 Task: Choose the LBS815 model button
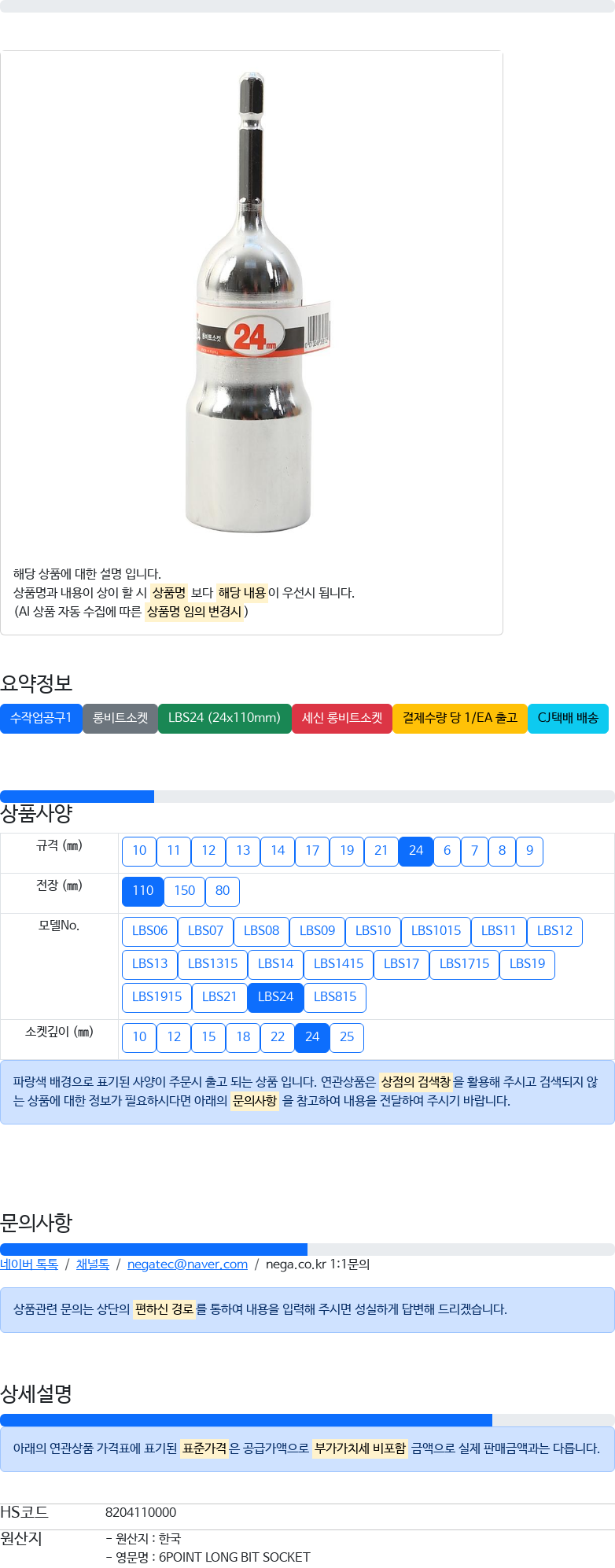tap(335, 997)
